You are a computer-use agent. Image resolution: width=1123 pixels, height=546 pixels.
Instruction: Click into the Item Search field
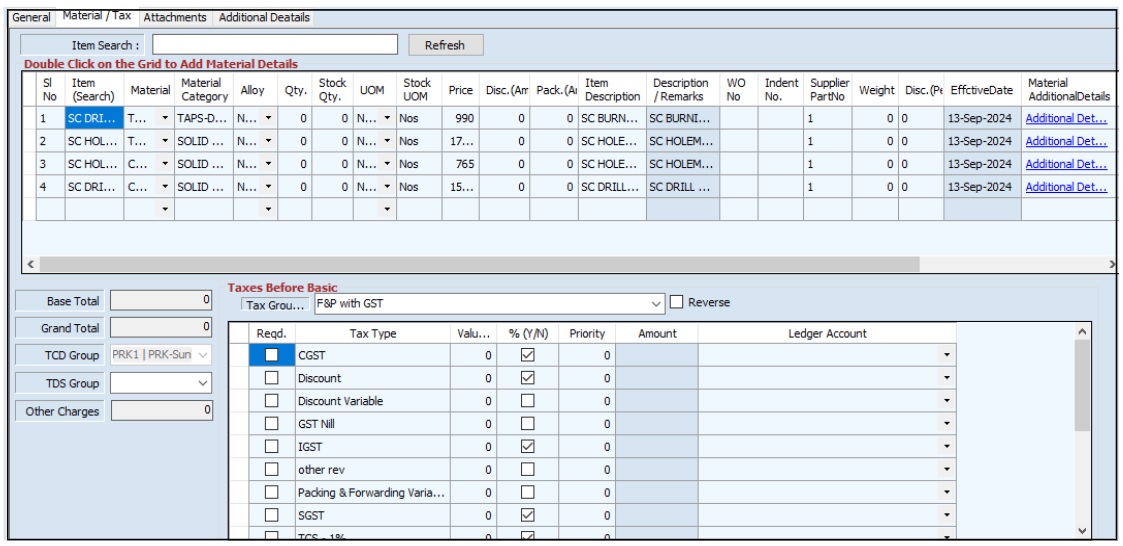coord(278,45)
